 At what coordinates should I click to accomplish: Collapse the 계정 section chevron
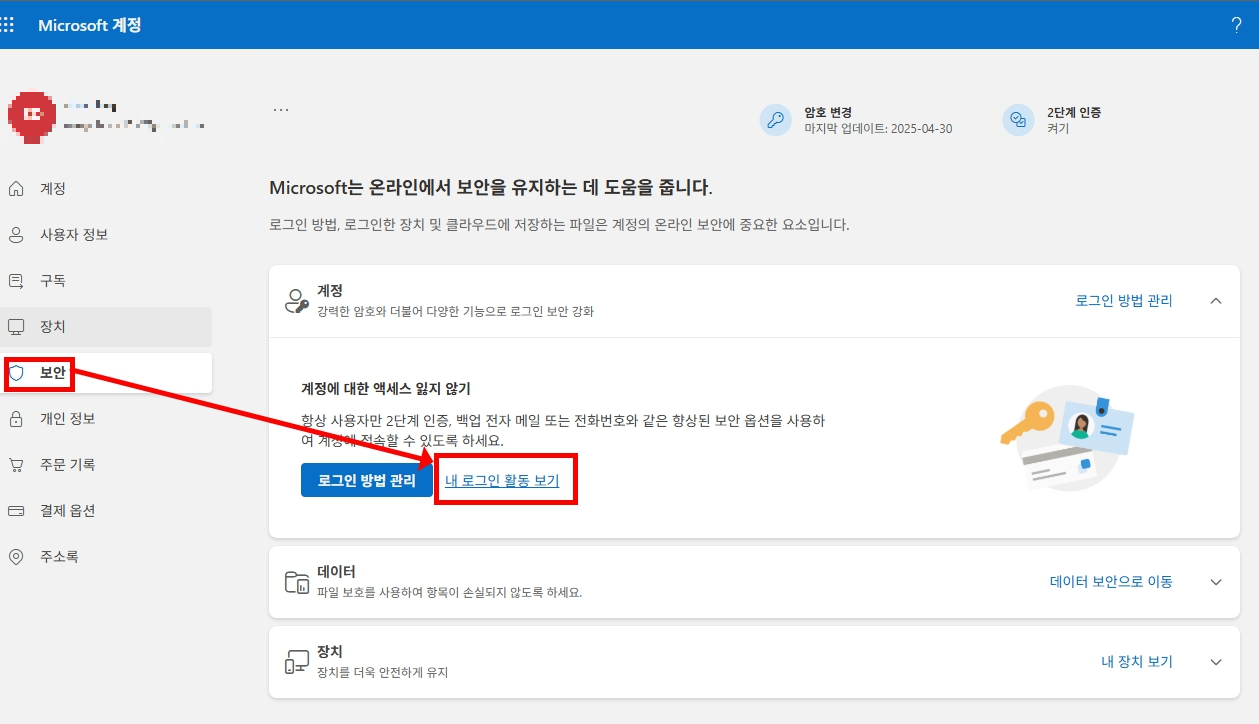[1216, 301]
